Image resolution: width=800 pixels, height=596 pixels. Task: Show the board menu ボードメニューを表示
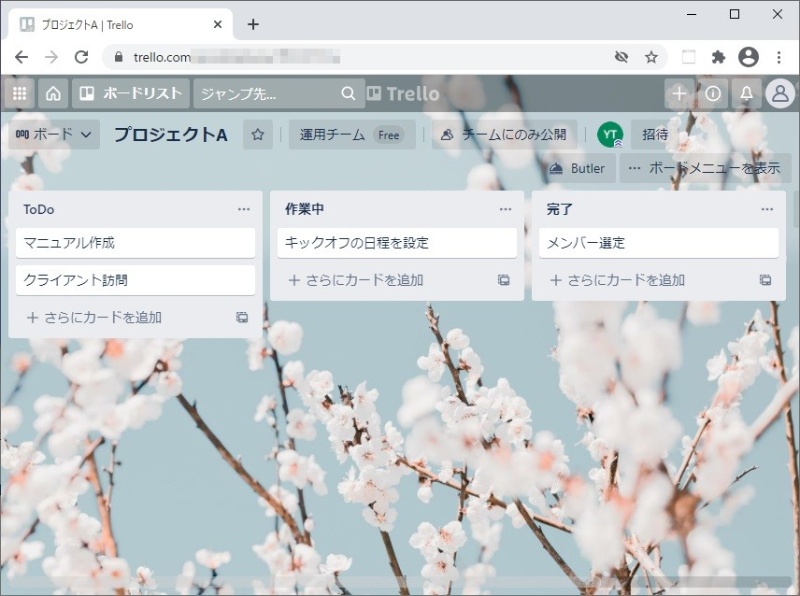point(704,168)
